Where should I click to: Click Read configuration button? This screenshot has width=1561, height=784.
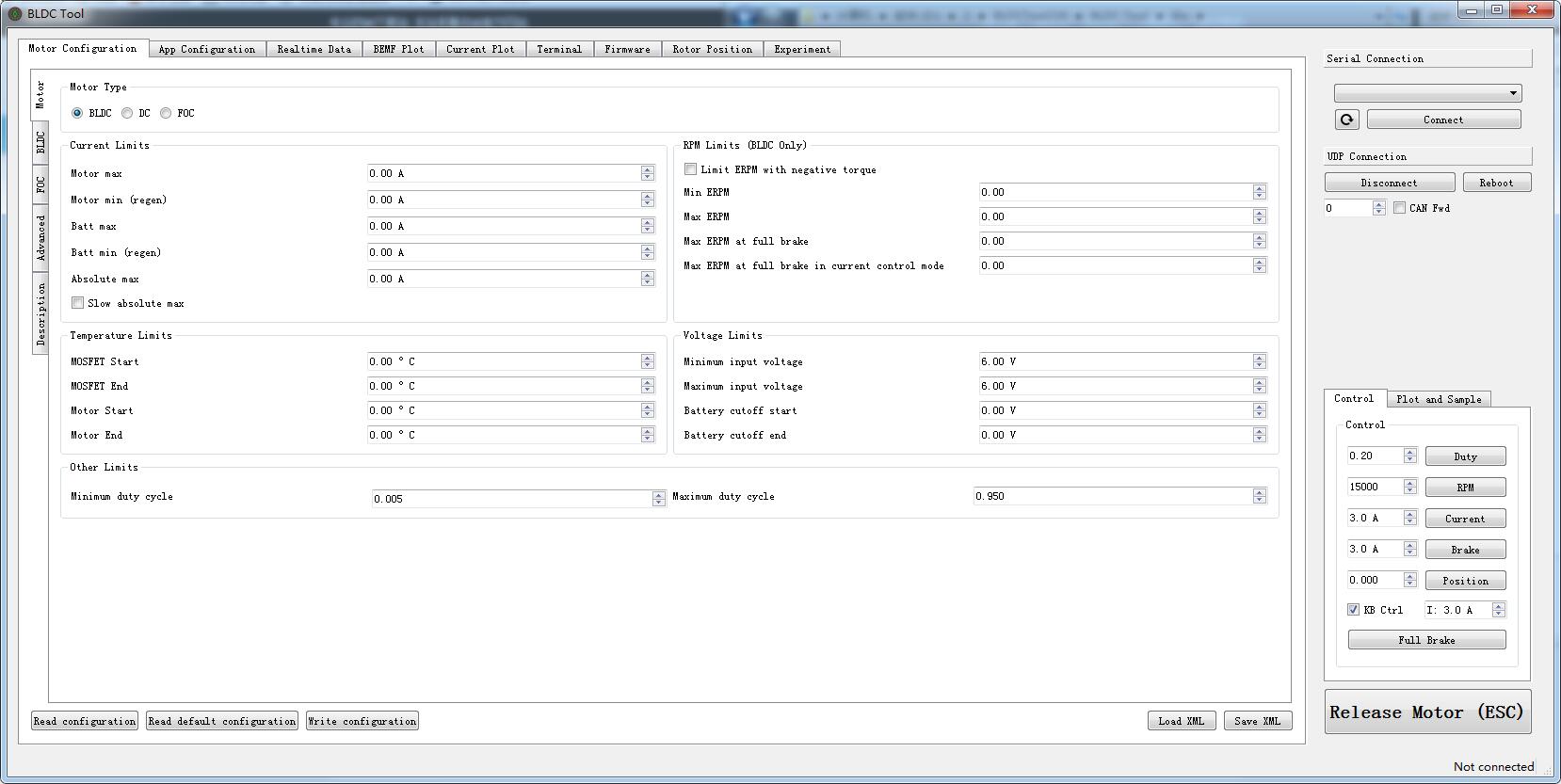[x=85, y=721]
